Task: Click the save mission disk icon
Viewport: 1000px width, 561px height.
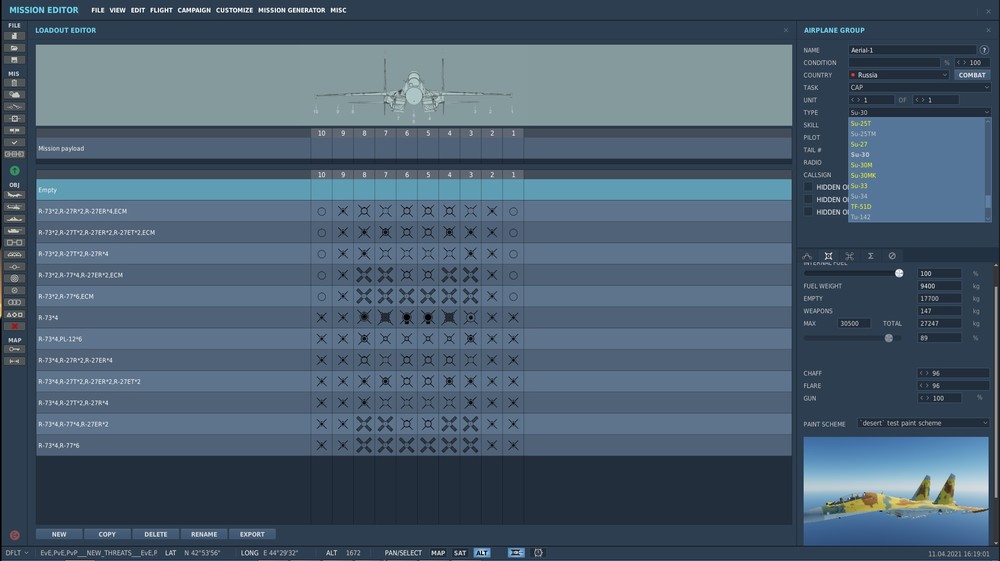Action: coord(14,60)
